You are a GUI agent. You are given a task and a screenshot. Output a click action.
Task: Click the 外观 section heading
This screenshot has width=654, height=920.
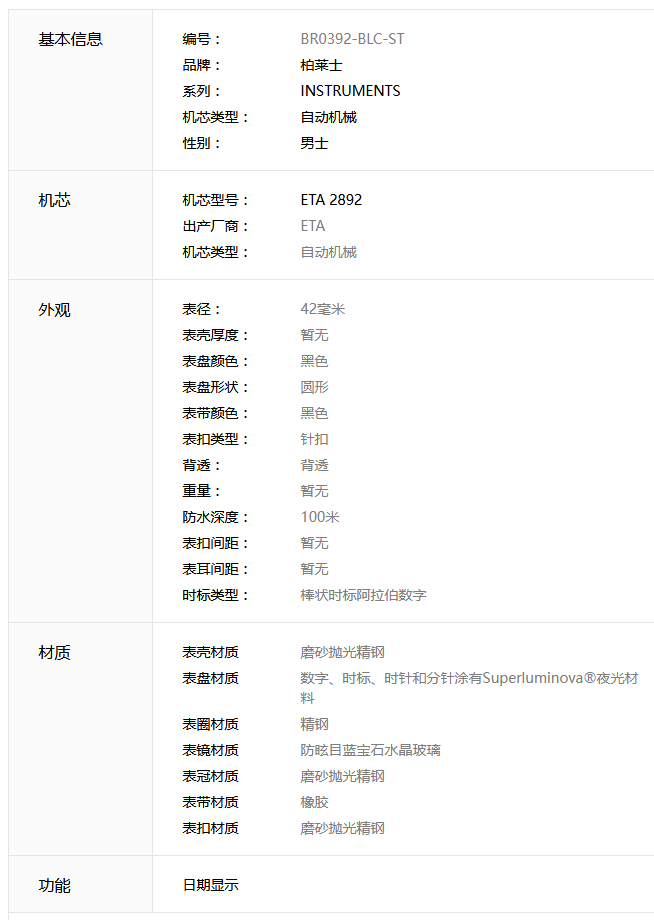(54, 309)
